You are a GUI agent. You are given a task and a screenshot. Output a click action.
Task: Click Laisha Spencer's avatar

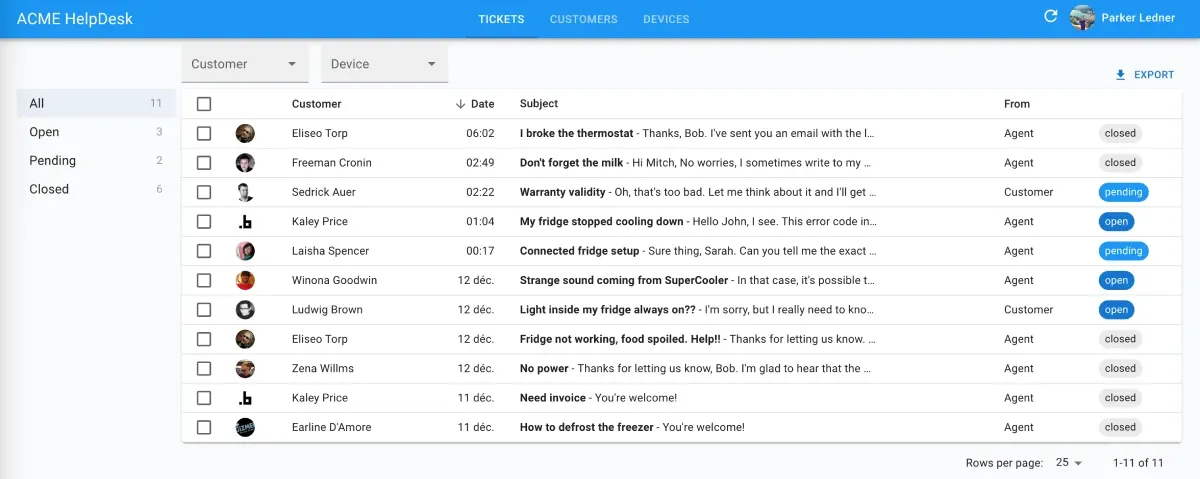245,251
